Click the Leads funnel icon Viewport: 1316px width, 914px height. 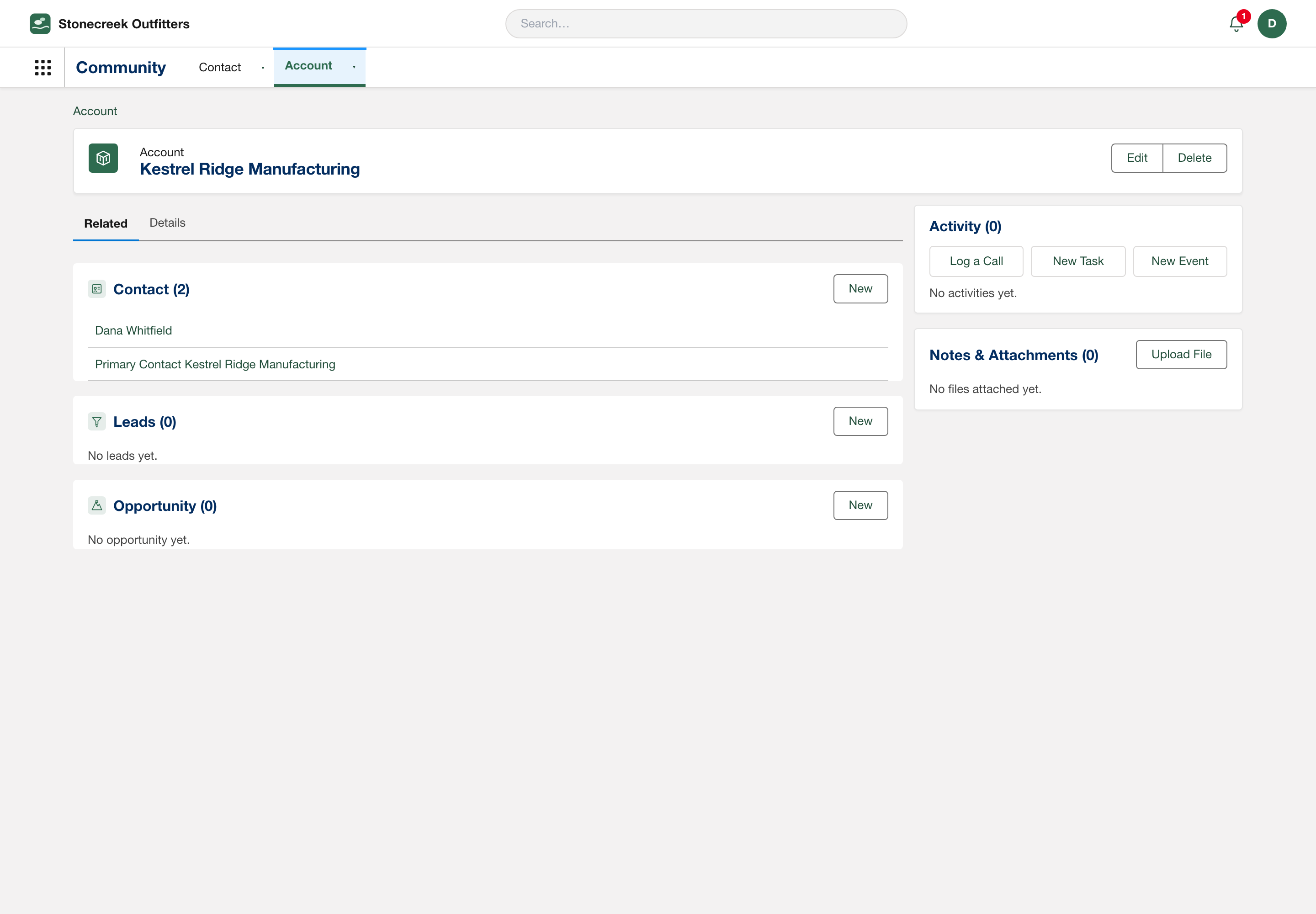[97, 422]
